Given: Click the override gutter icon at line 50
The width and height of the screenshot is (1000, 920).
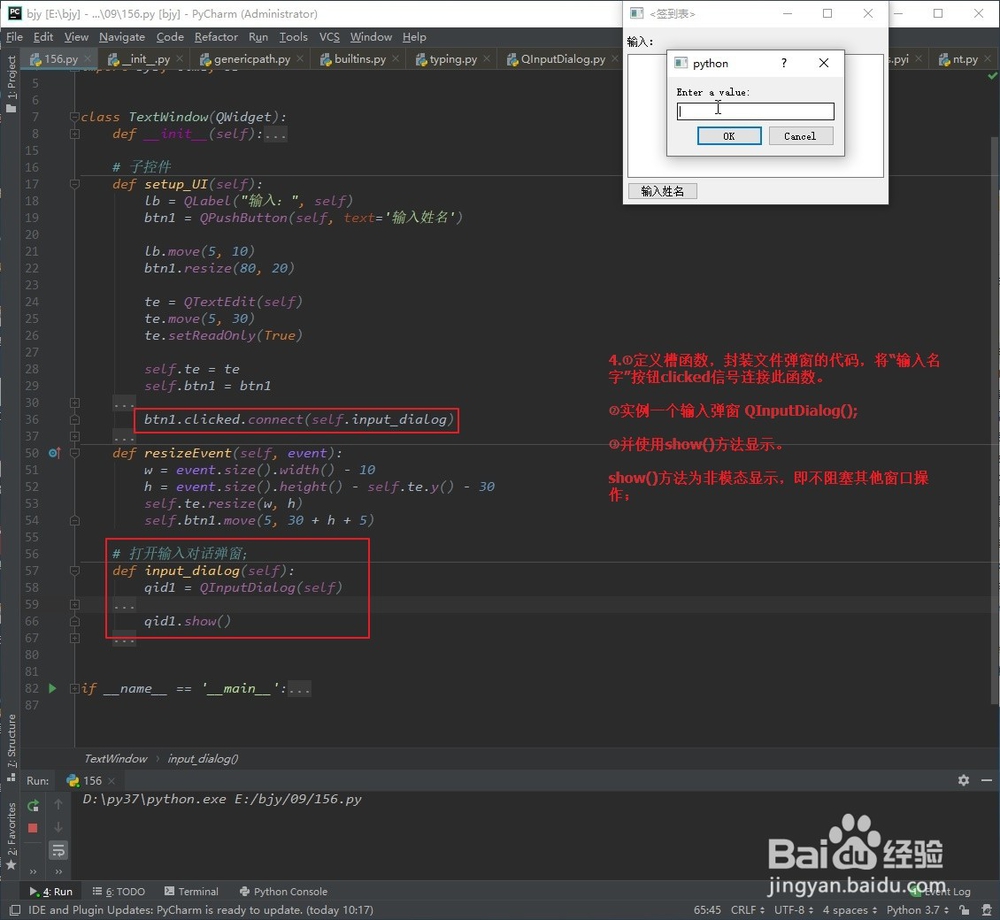Looking at the screenshot, I should [54, 453].
